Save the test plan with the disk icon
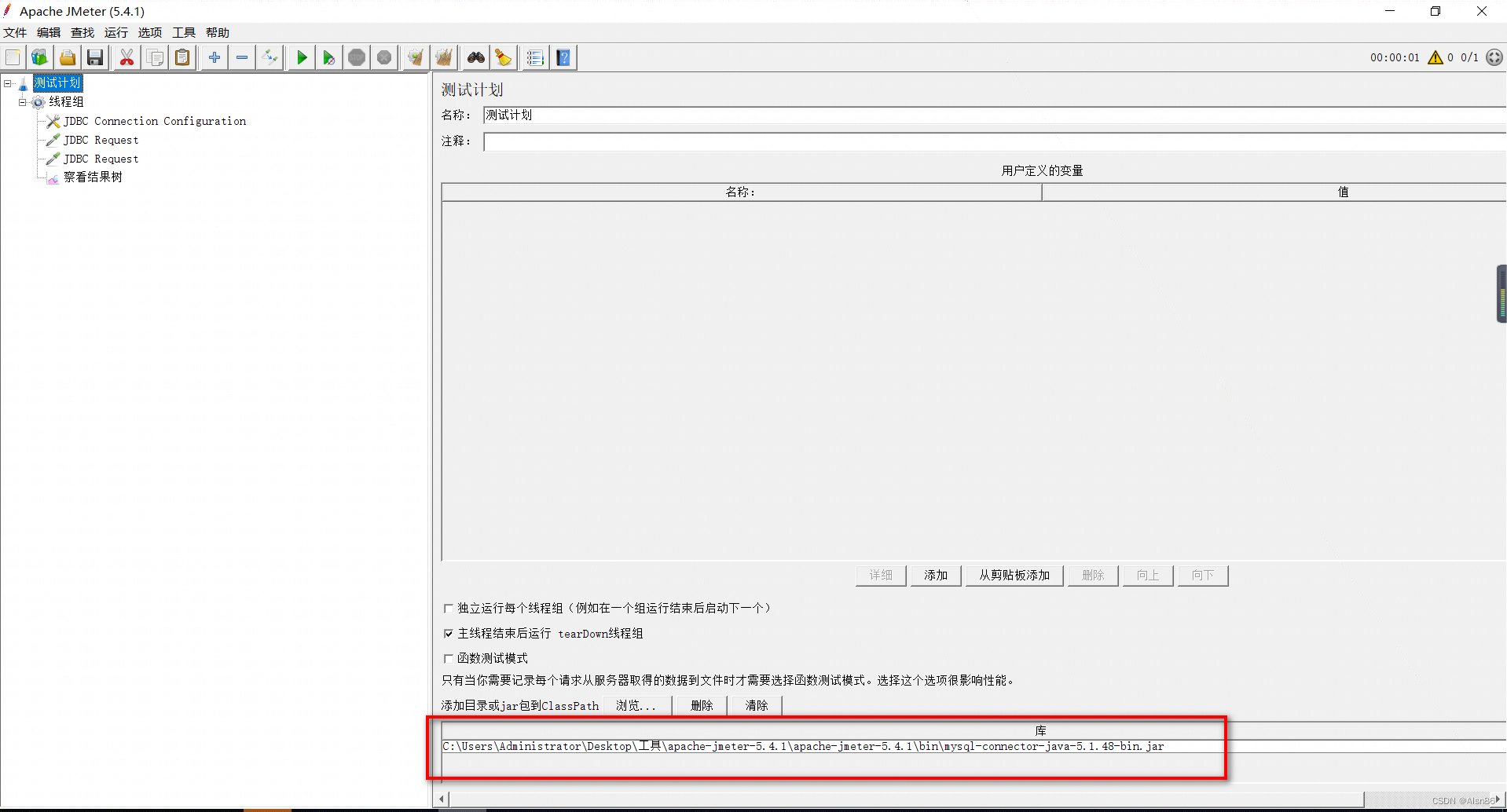The image size is (1507, 812). click(95, 57)
